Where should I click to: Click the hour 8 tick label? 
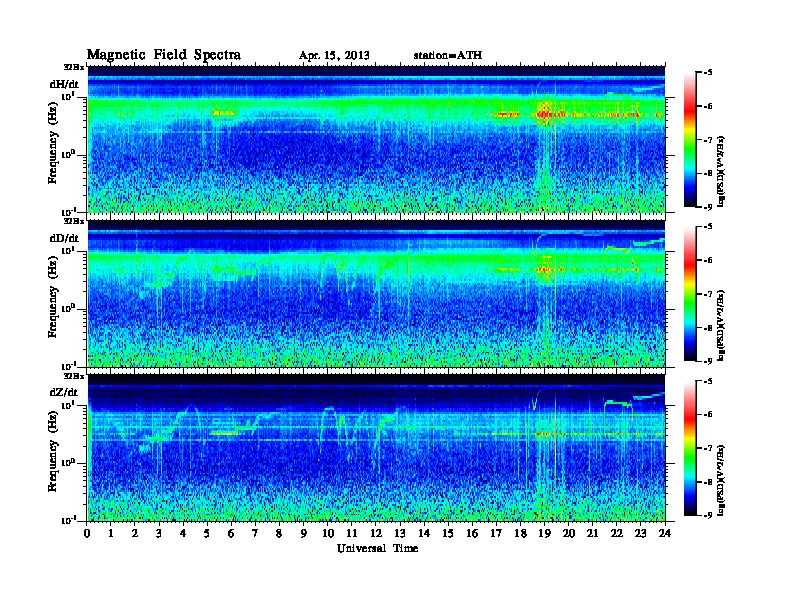pyautogui.click(x=279, y=533)
